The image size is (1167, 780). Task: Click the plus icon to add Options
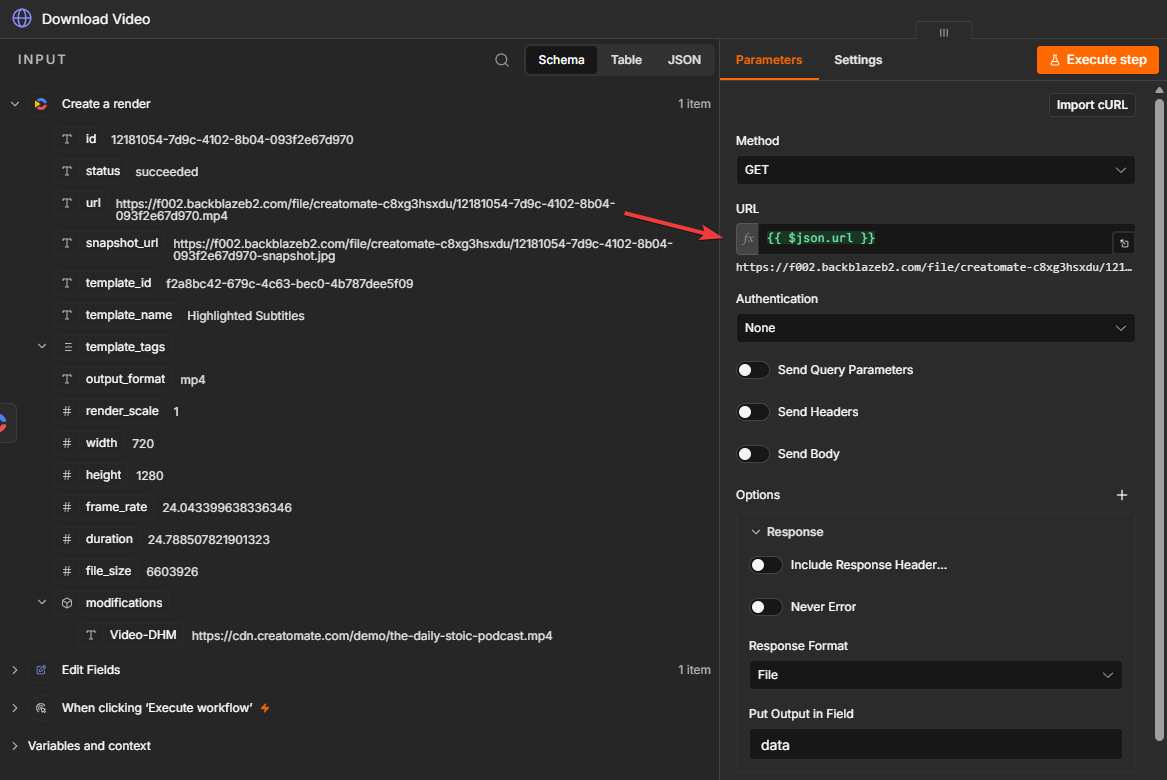[x=1122, y=495]
